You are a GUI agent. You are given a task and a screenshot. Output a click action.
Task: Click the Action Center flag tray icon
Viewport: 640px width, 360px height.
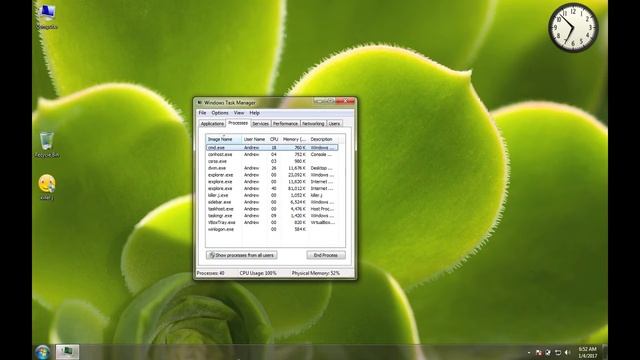539,353
